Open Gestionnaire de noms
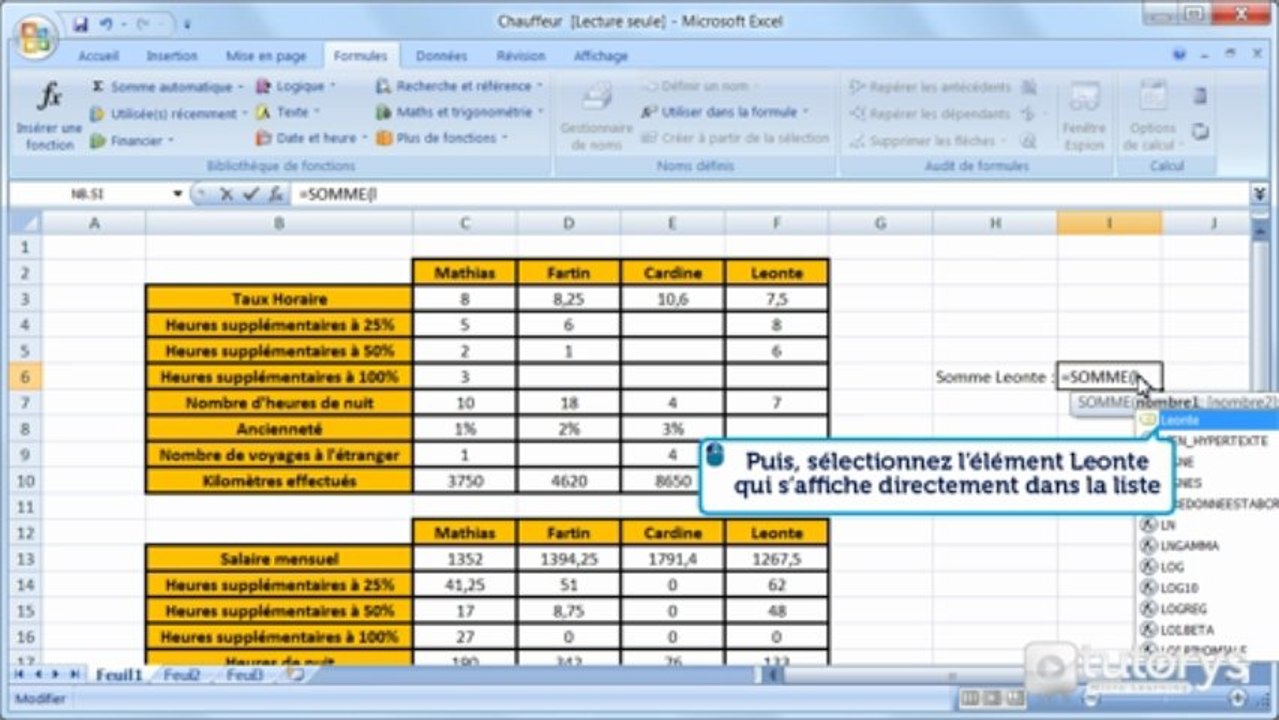 (x=596, y=115)
